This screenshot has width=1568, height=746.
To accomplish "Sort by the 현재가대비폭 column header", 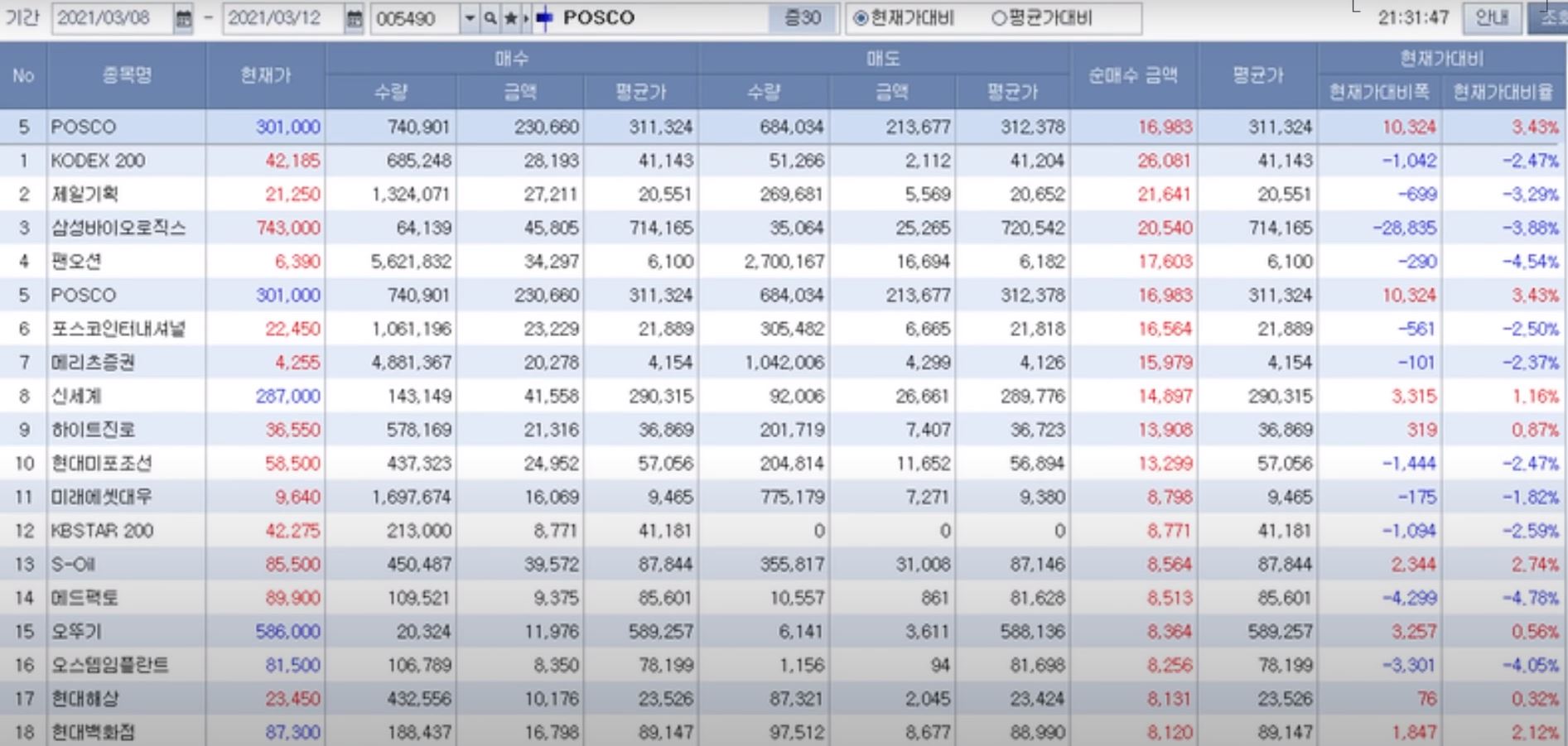I will pos(1379,92).
